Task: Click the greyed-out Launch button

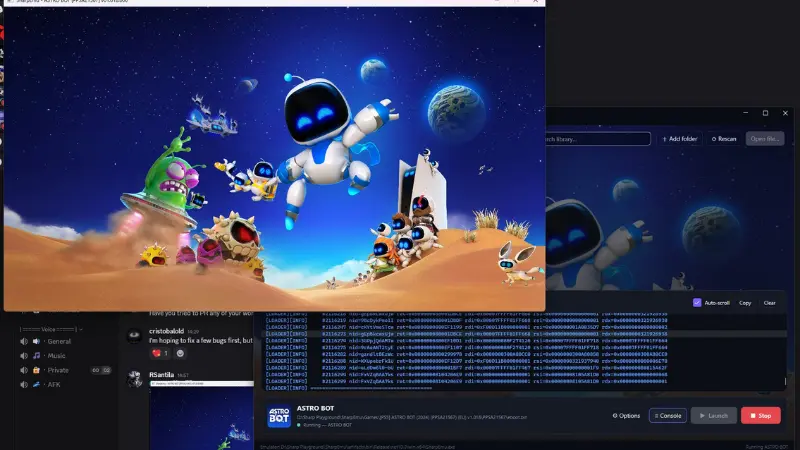Action: coord(713,415)
